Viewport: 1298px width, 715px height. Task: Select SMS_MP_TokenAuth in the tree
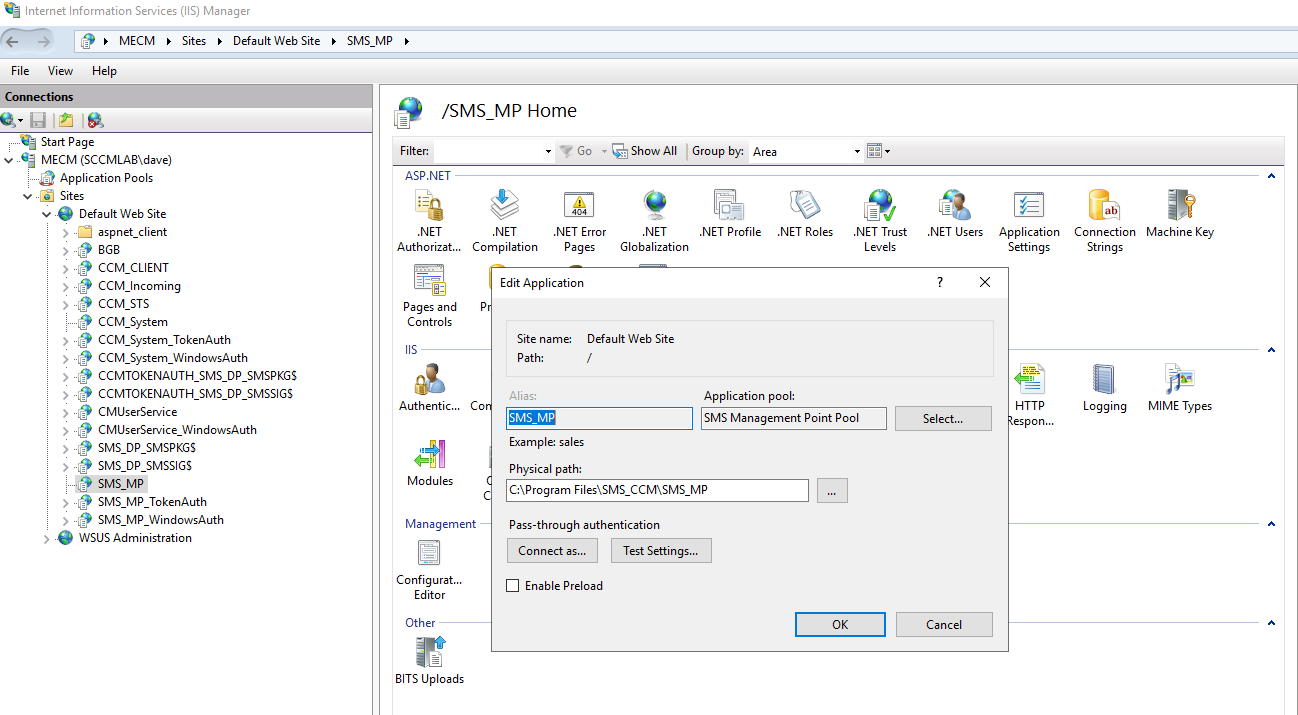[152, 502]
